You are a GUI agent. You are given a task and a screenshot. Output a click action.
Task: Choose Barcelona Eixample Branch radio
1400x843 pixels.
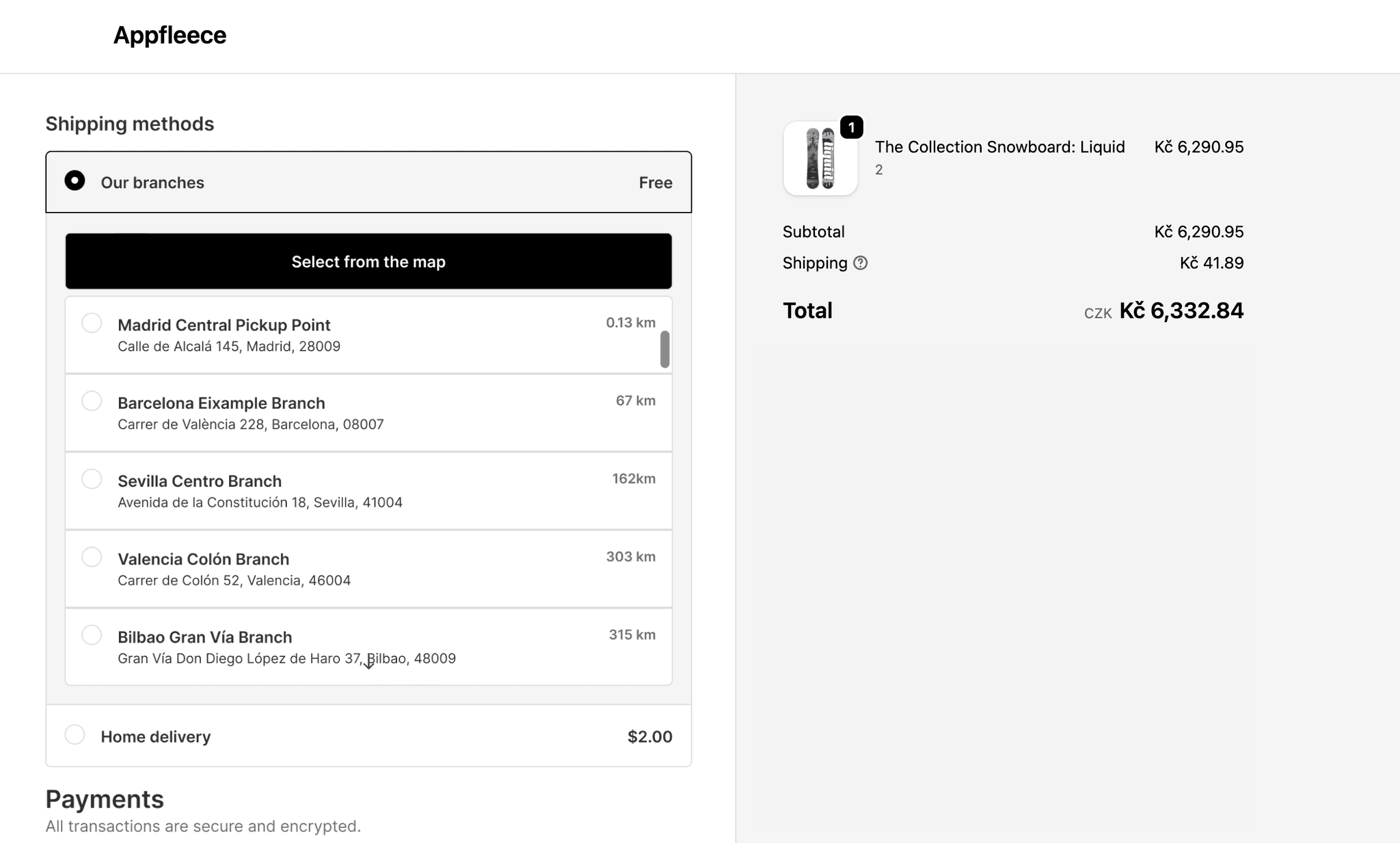(x=92, y=401)
